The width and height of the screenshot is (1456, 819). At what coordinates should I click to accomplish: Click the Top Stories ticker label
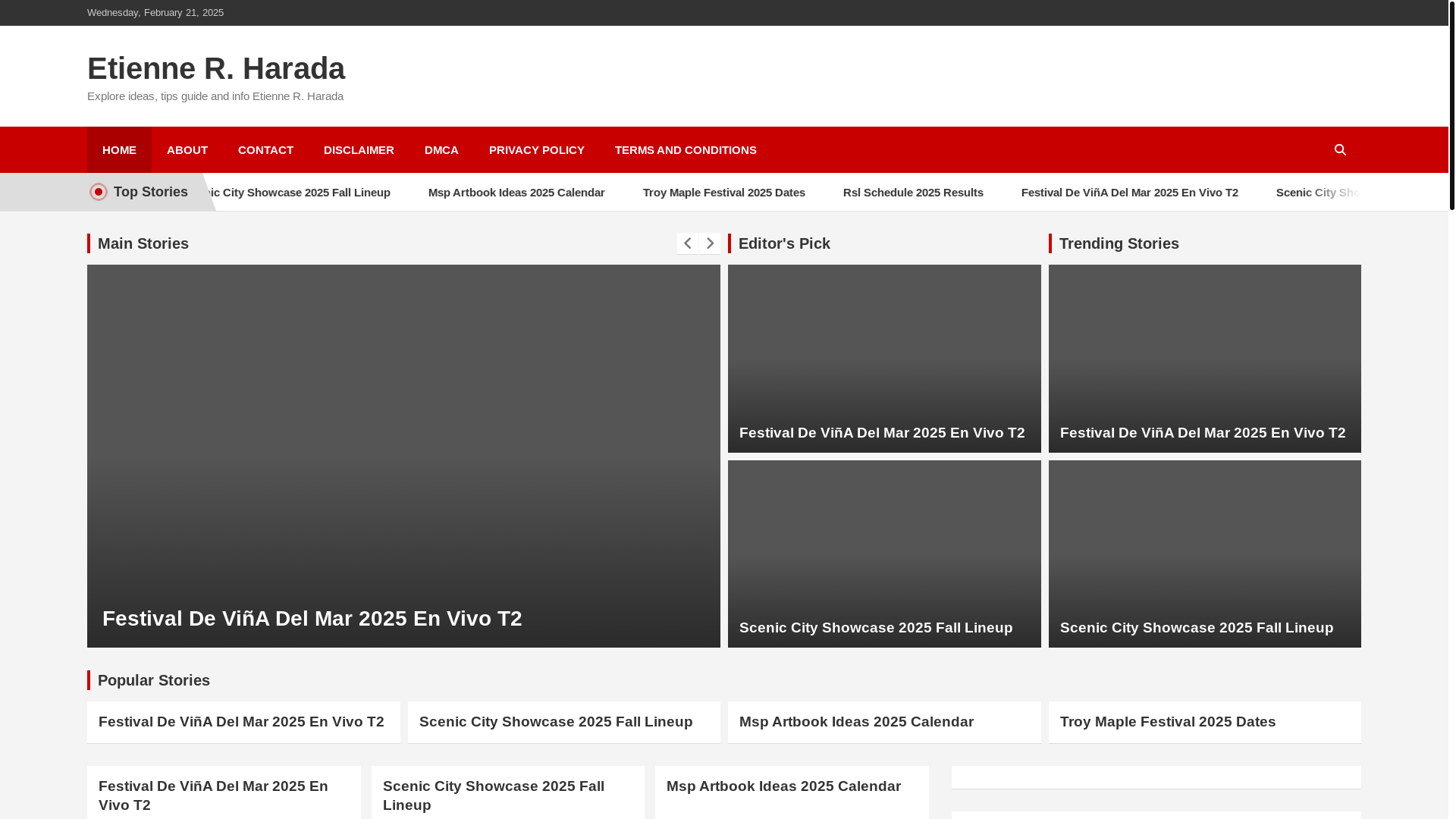pos(151,192)
